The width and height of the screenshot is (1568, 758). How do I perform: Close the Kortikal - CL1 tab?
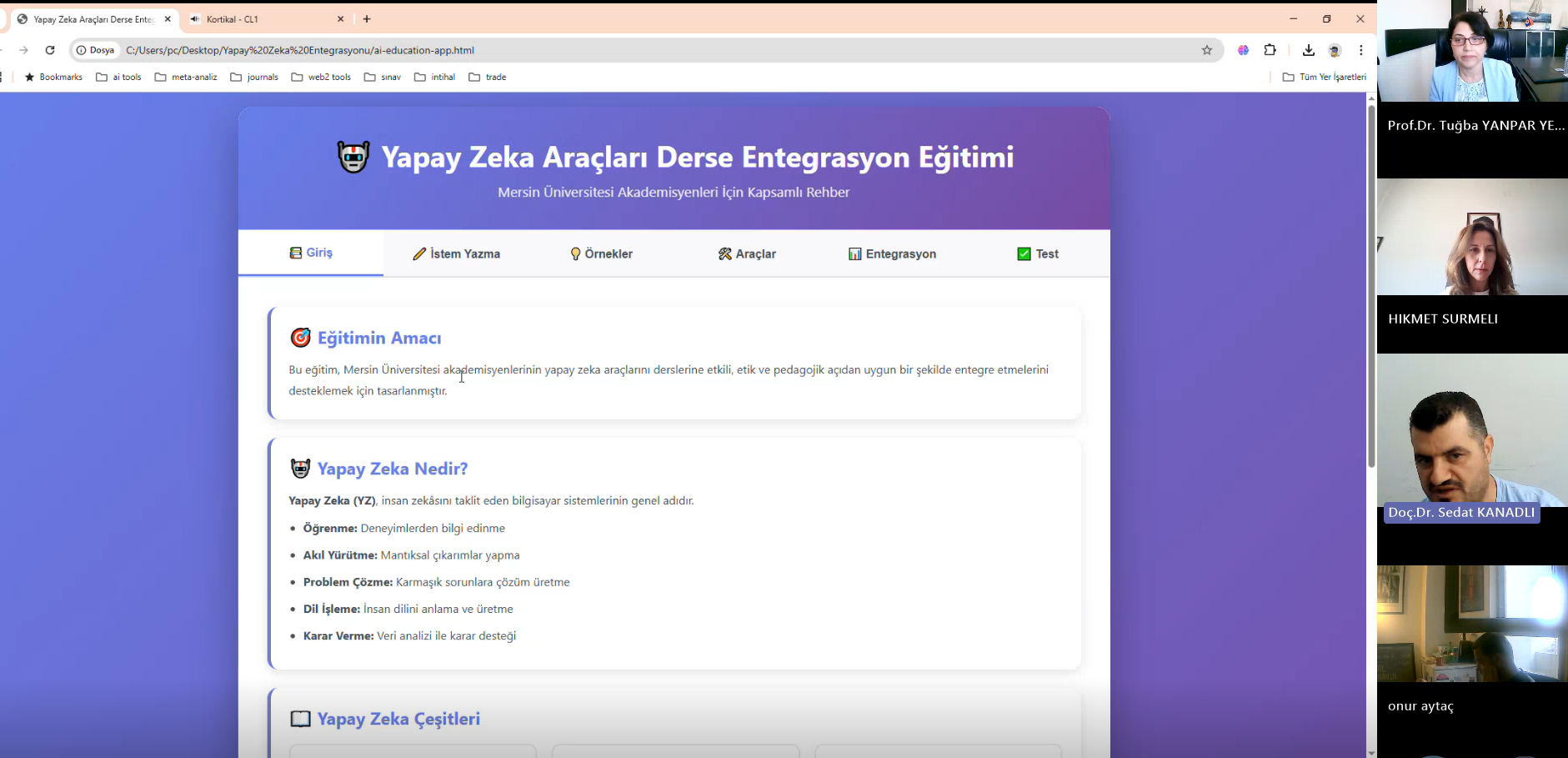pos(340,18)
